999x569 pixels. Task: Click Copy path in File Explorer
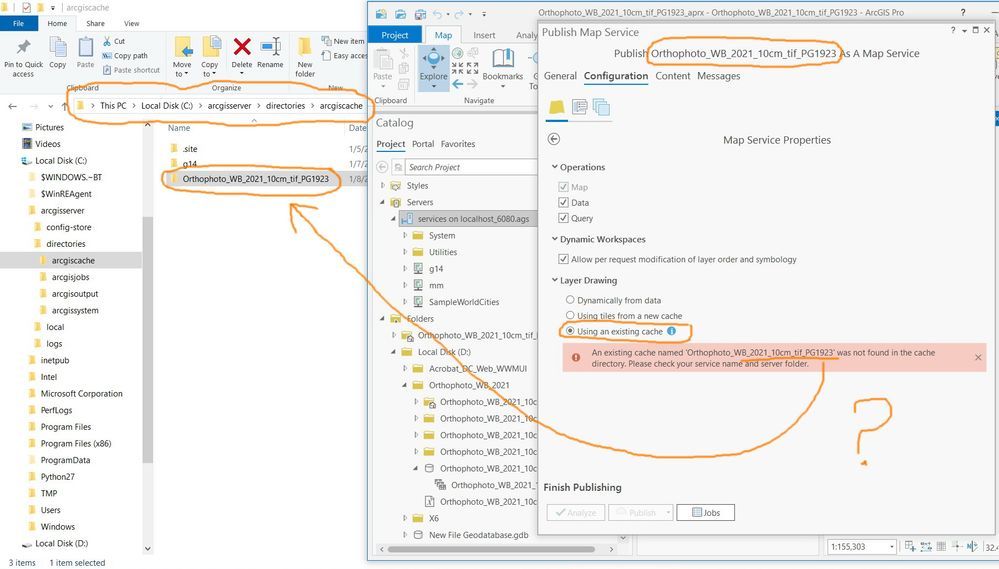click(125, 55)
